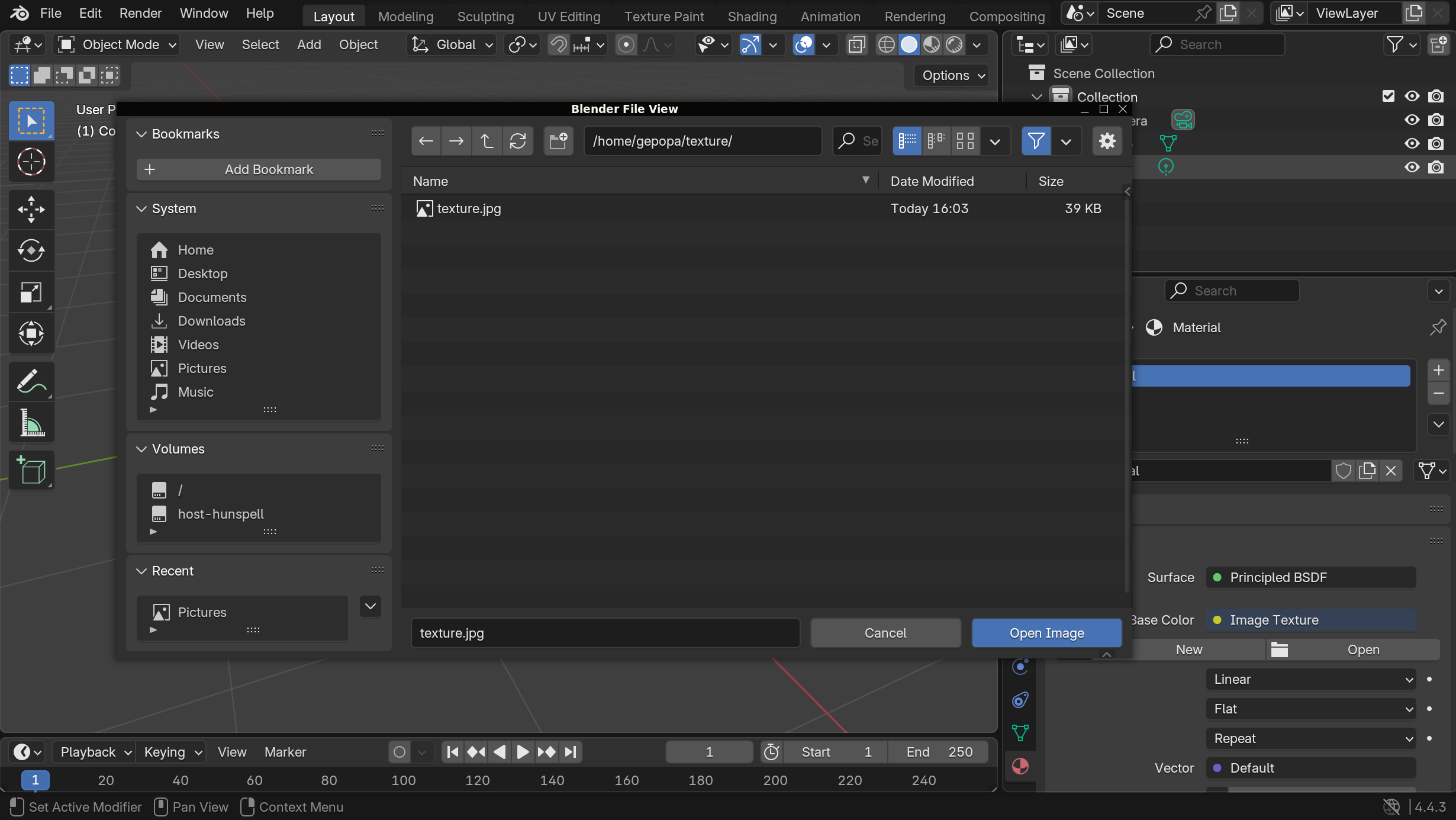Screen dimensions: 1456x820
Task: Click the Add Bookmark button
Action: coord(259,169)
